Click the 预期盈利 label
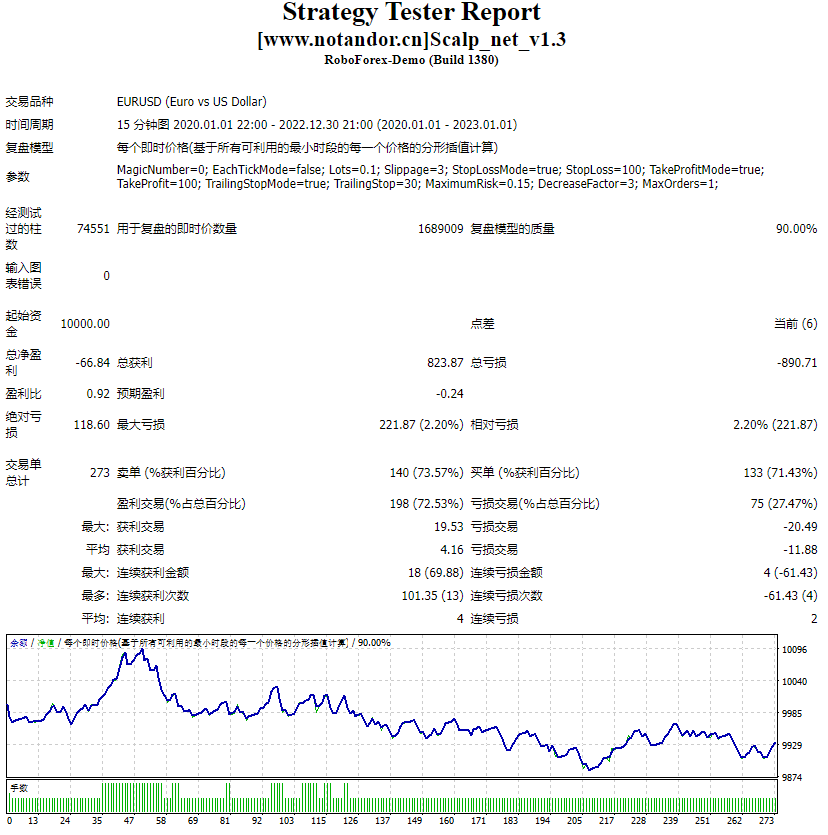The width and height of the screenshot is (828, 835). point(141,394)
